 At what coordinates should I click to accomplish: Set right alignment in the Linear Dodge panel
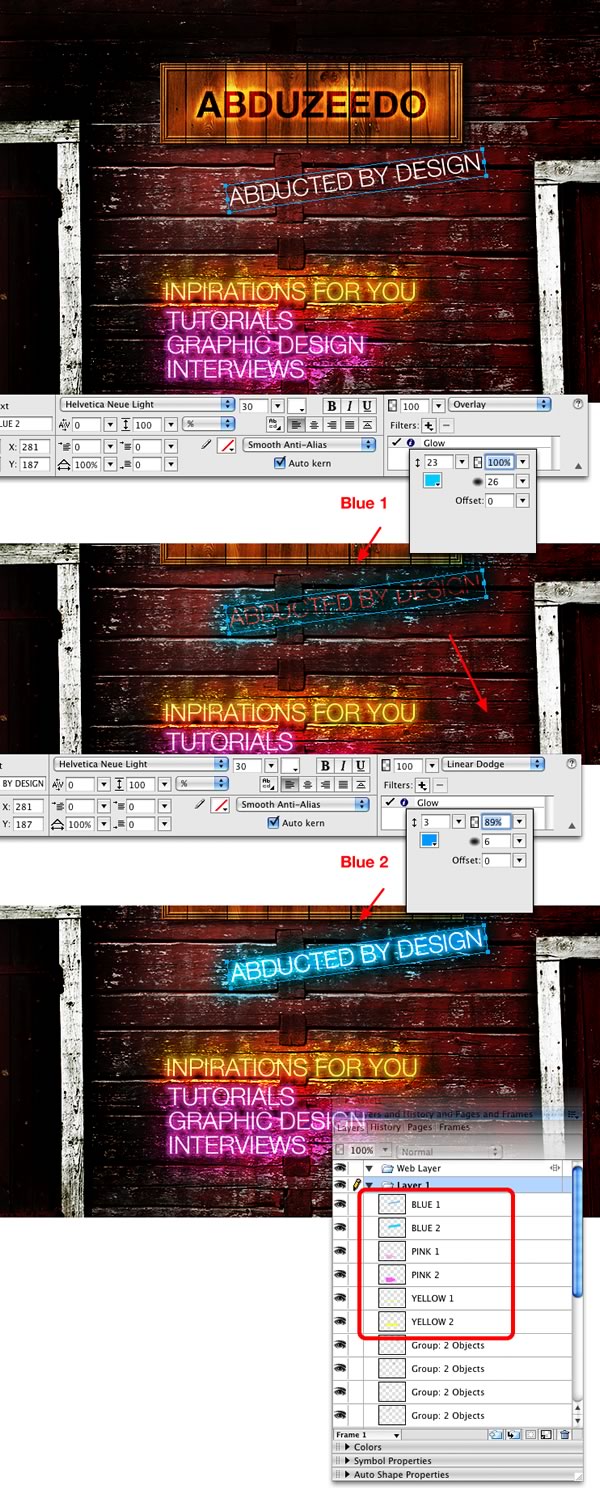point(325,783)
